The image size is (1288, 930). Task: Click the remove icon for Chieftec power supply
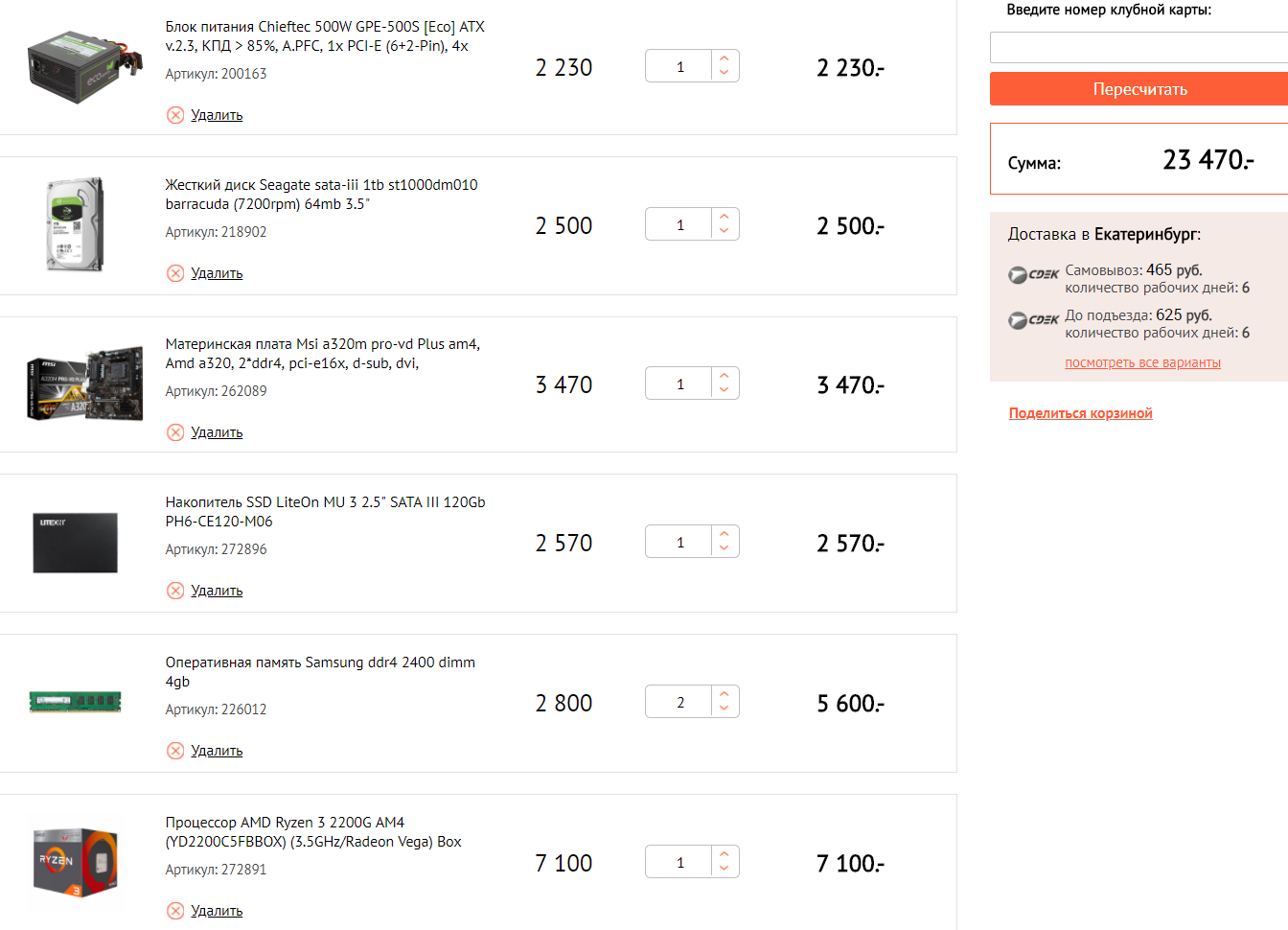click(175, 115)
